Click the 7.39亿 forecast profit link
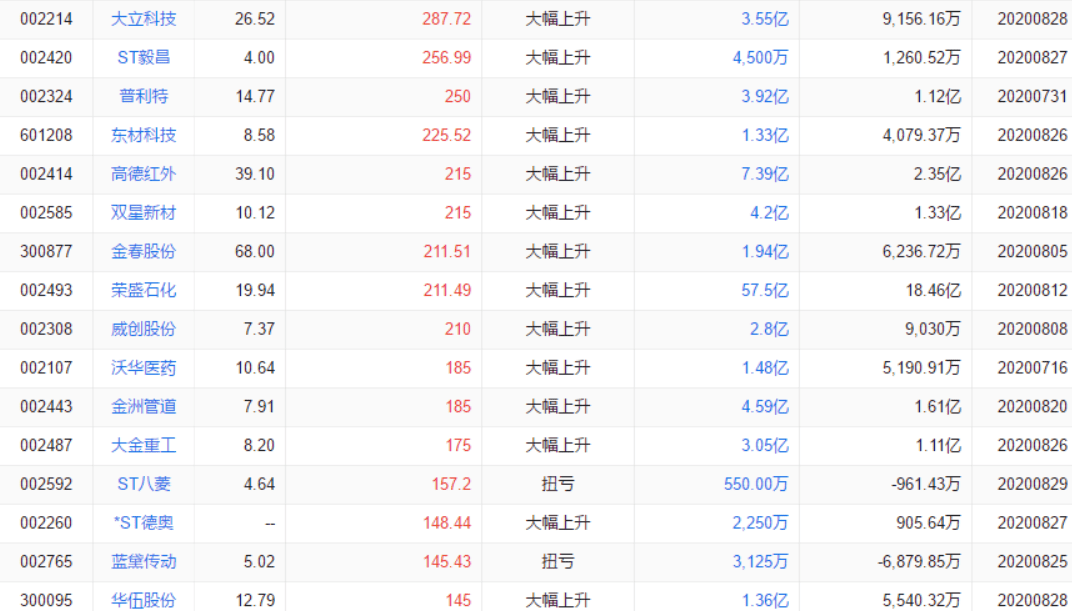 (765, 174)
